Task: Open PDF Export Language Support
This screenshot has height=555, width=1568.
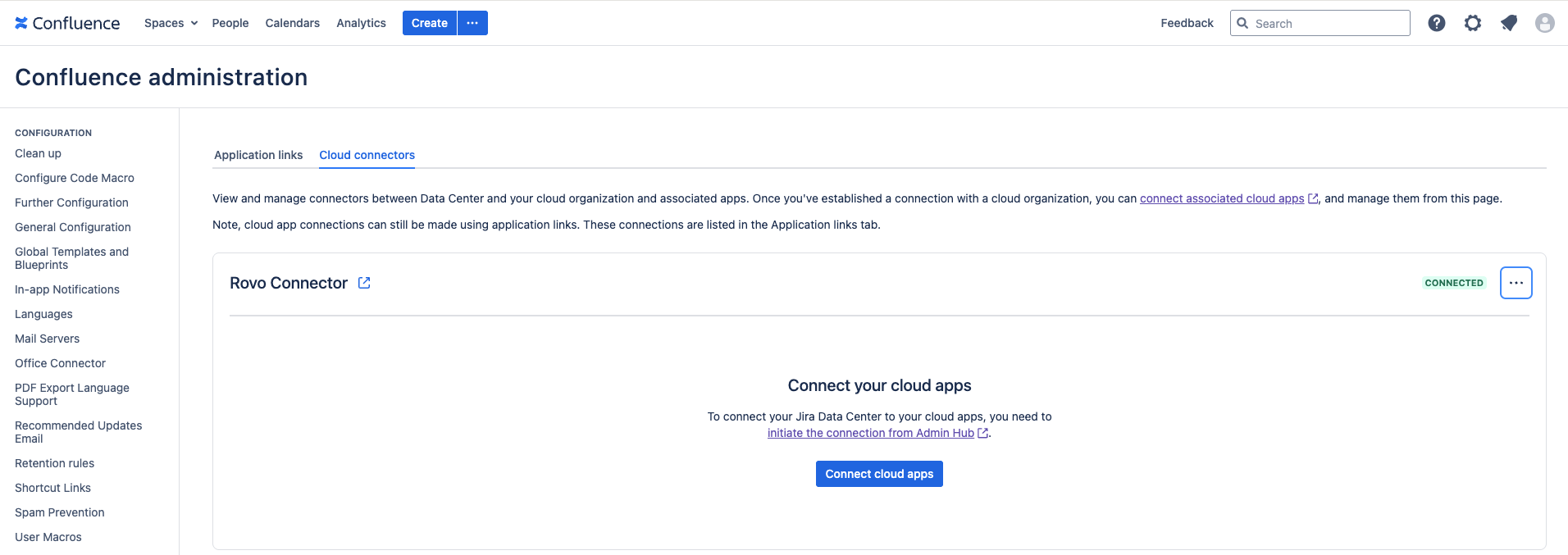Action: (x=72, y=394)
